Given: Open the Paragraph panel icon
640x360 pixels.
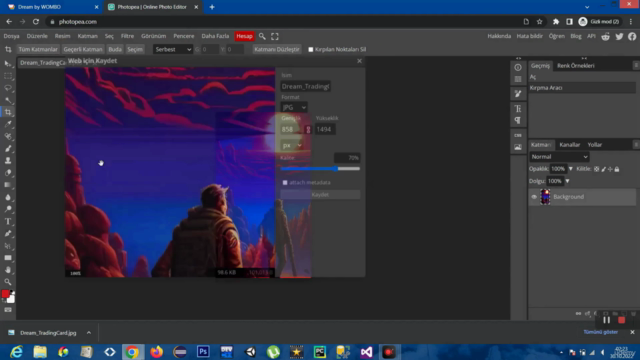Looking at the screenshot, I should pos(518,120).
